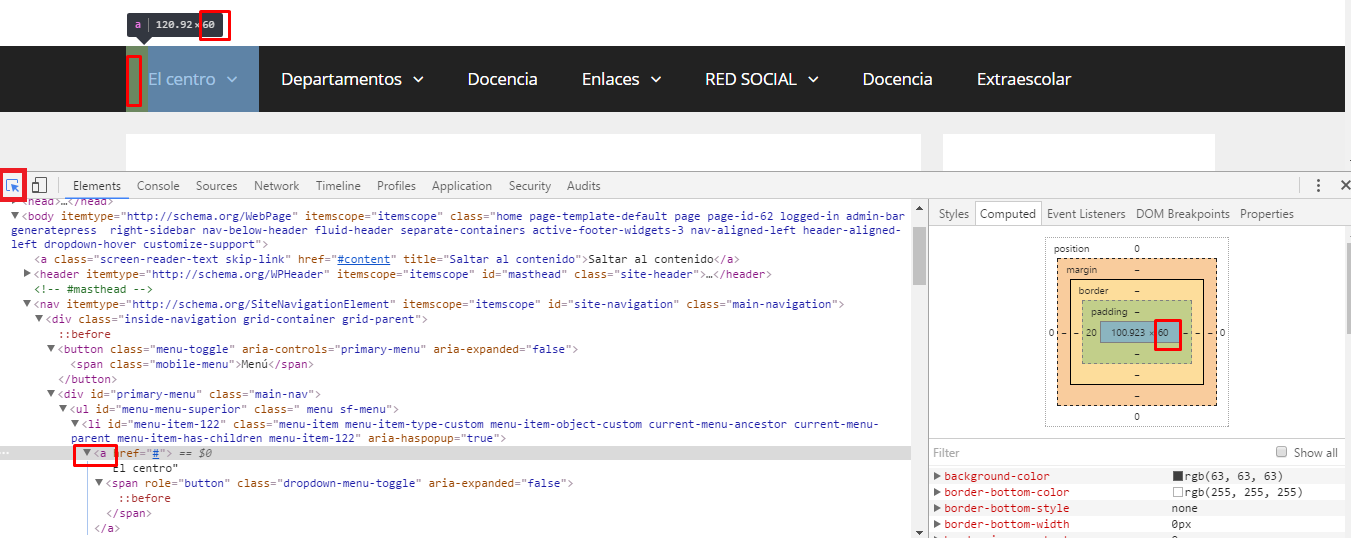Collapse the body element node
1351x538 pixels.
click(x=15, y=215)
